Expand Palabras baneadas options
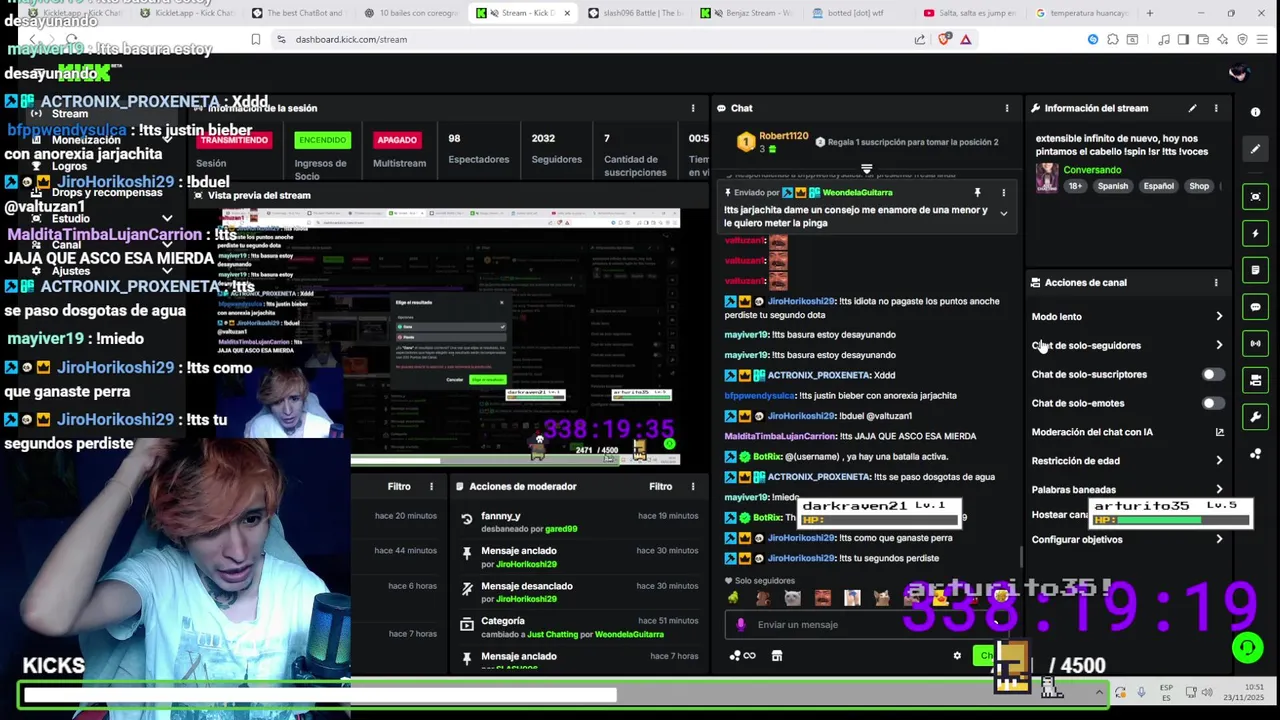 coord(1219,489)
